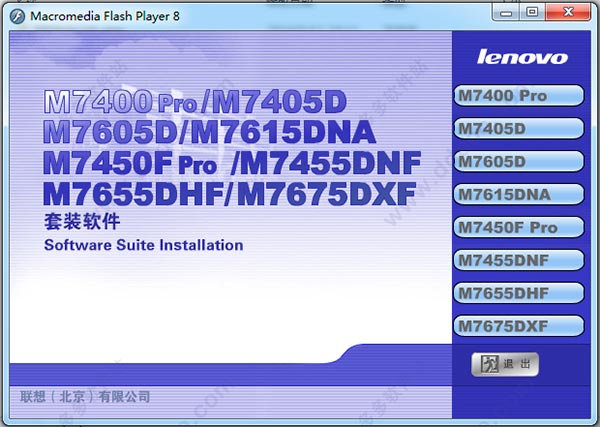The width and height of the screenshot is (600, 427).
Task: Click the 退出 exit button
Action: coord(505,364)
